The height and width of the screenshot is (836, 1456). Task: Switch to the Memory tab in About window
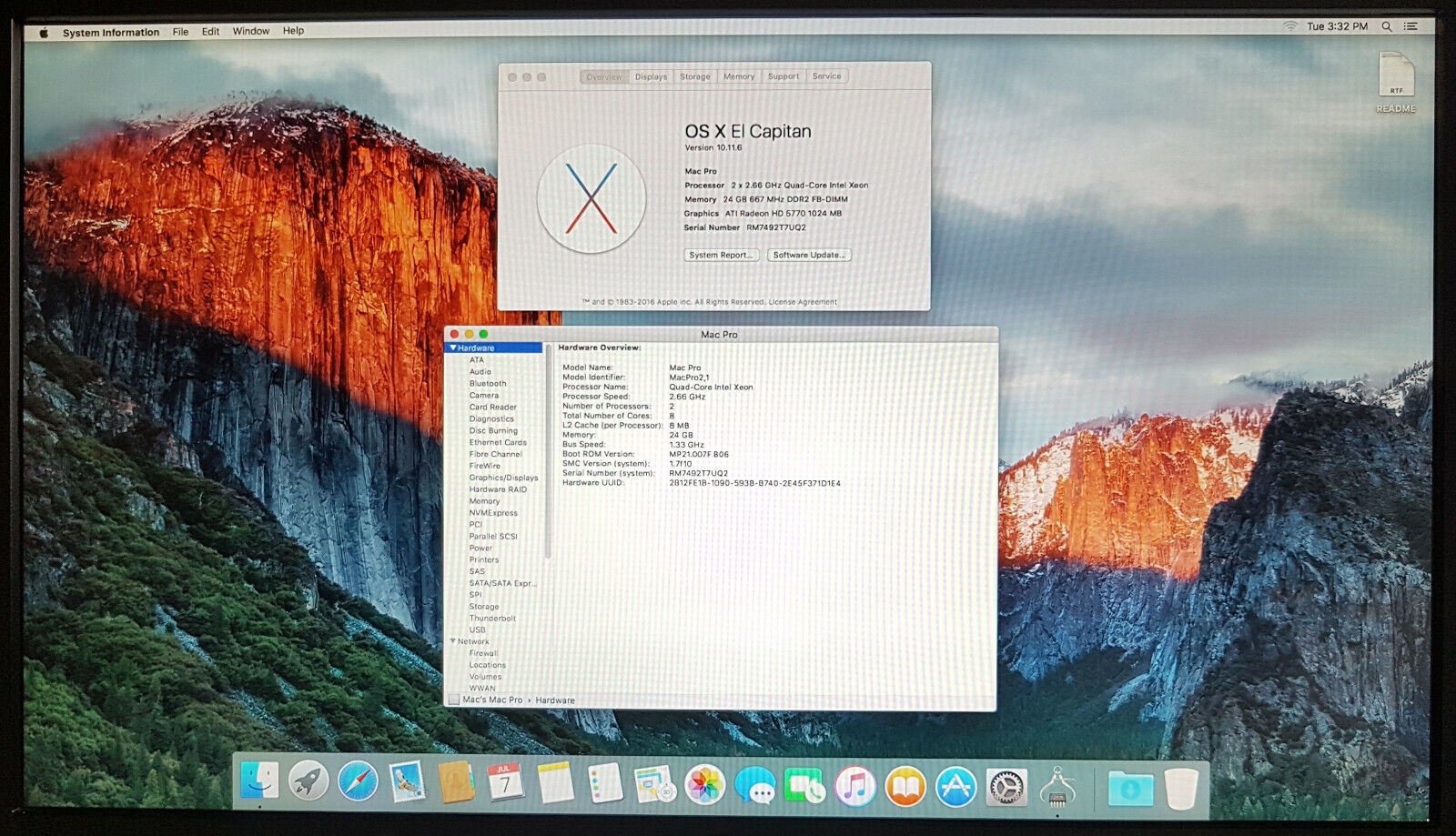click(x=739, y=76)
